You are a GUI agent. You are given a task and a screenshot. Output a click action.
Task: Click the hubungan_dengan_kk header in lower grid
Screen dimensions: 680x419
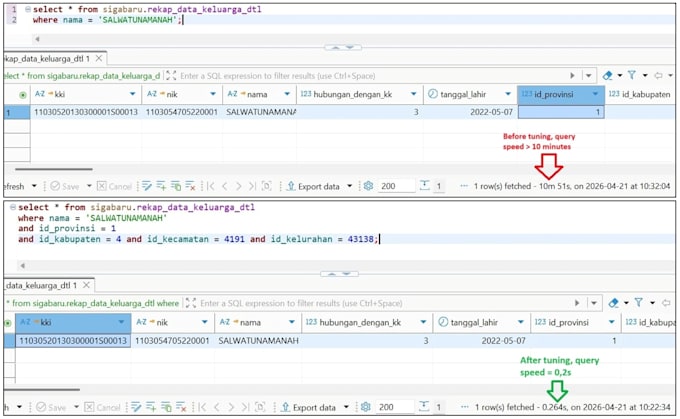(367, 322)
